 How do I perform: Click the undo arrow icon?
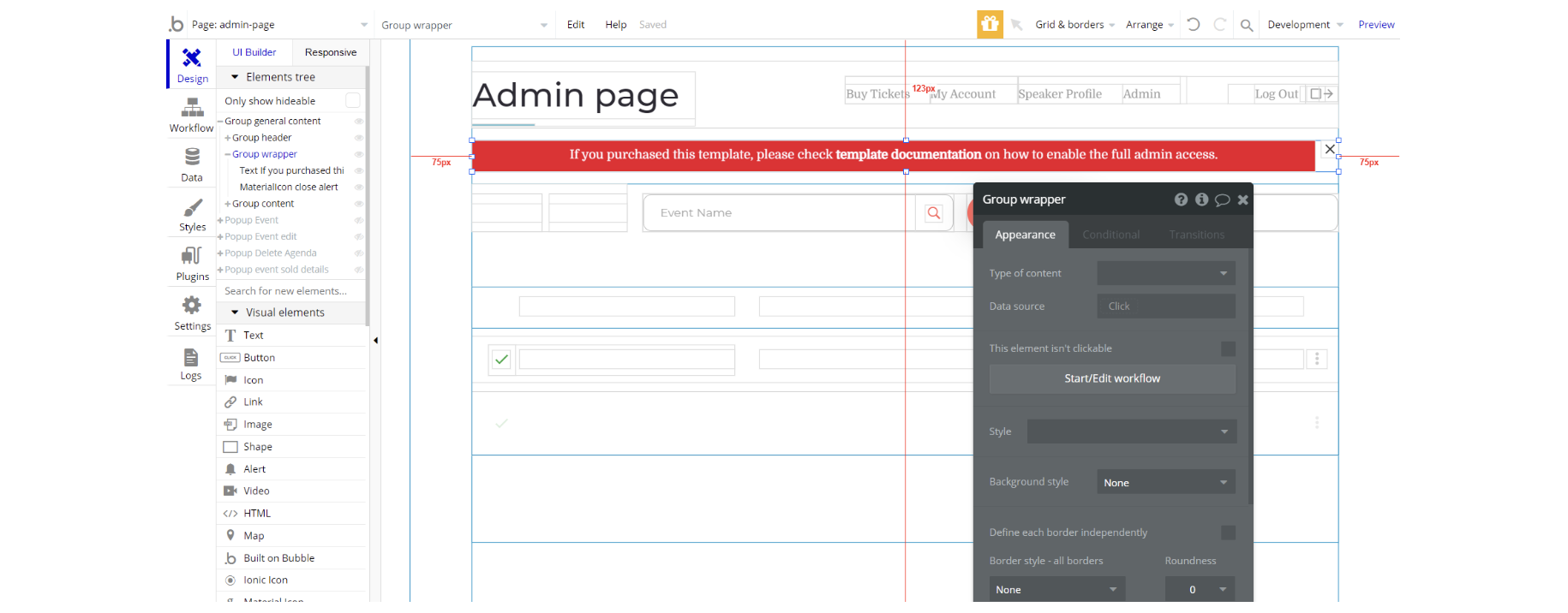[x=1194, y=25]
